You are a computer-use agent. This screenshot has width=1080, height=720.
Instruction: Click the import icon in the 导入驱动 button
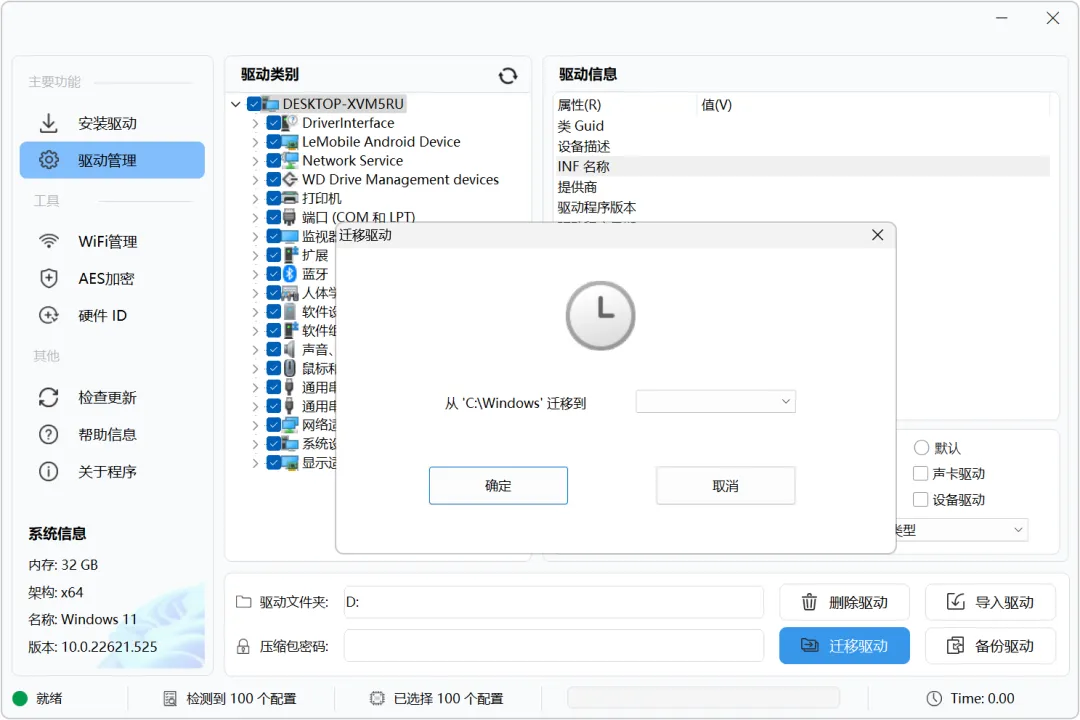[955, 602]
